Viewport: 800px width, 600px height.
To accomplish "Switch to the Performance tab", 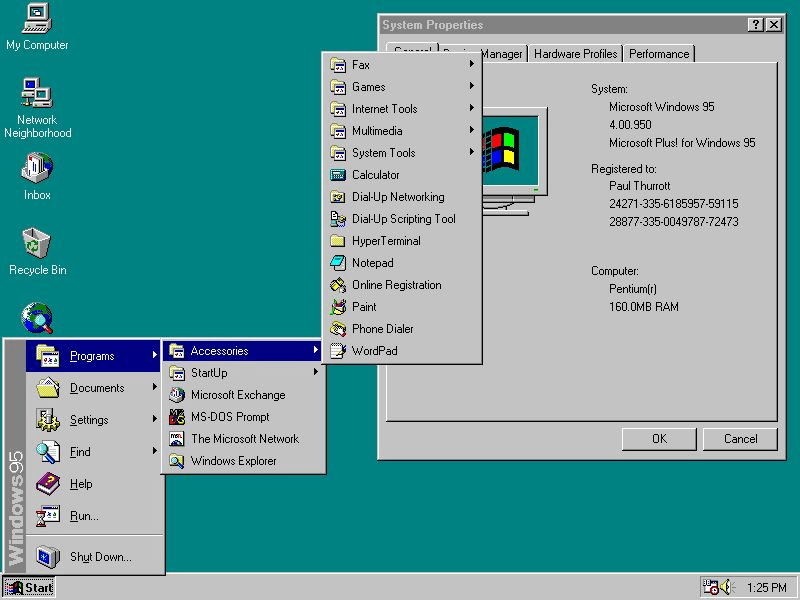I will 659,54.
